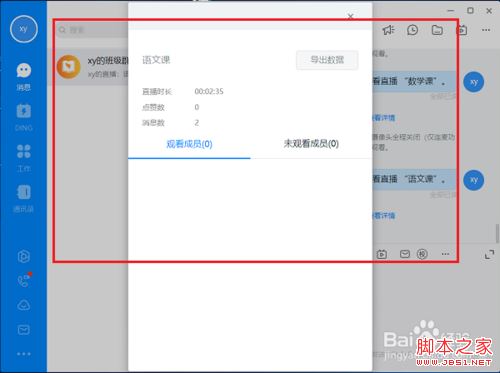The height and width of the screenshot is (373, 500).
Task: Open the sidebar more options dots
Action: click(23, 354)
